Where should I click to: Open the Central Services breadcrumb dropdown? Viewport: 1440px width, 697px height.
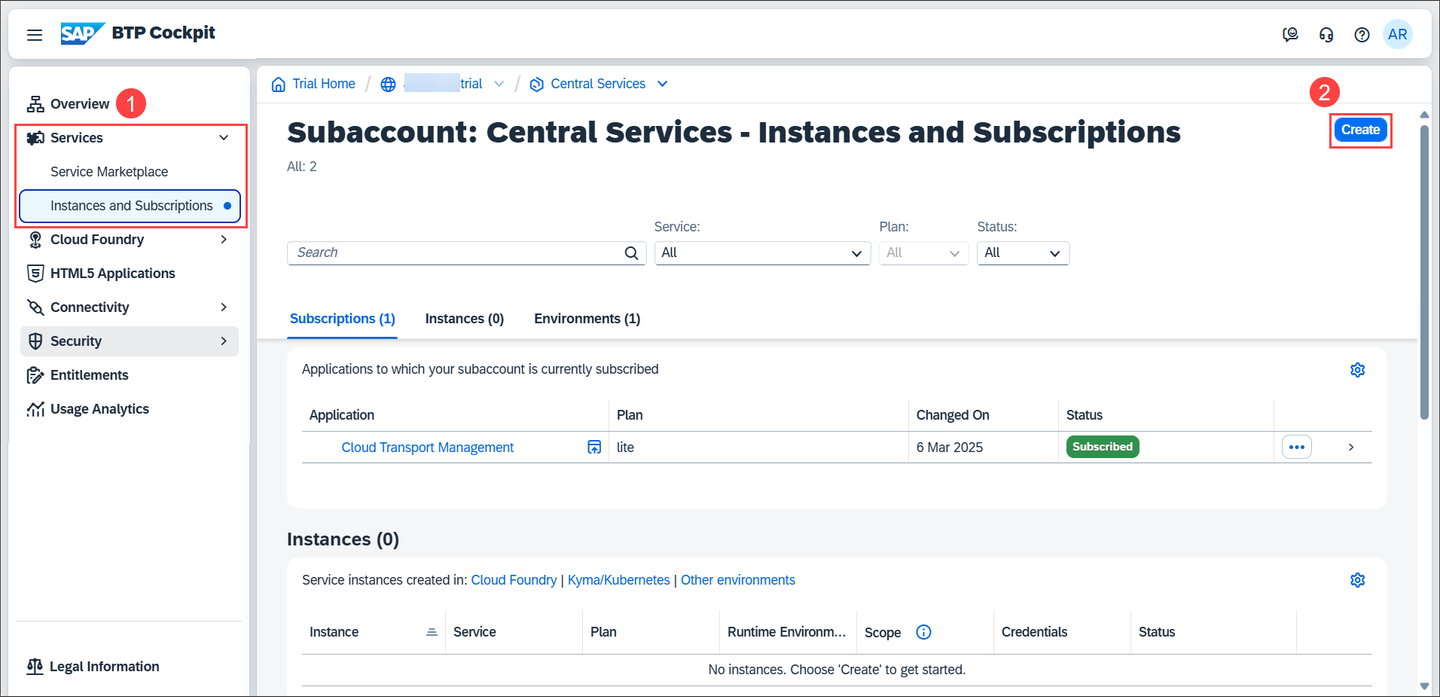662,84
